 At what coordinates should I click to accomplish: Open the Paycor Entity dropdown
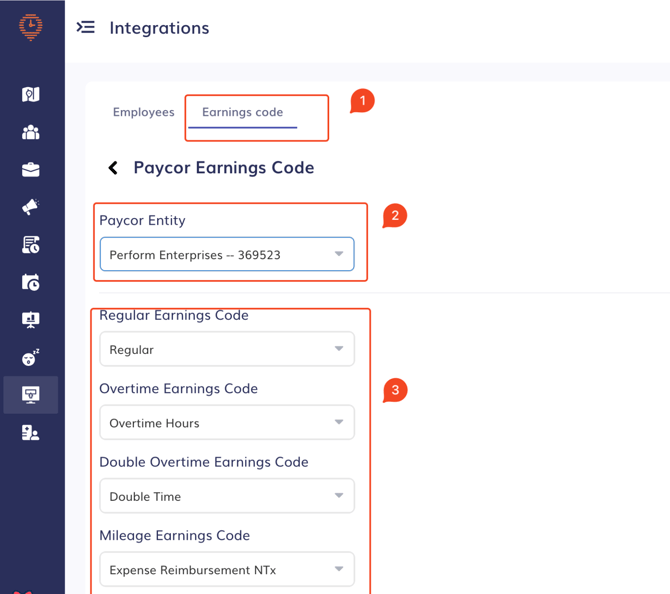coord(227,254)
